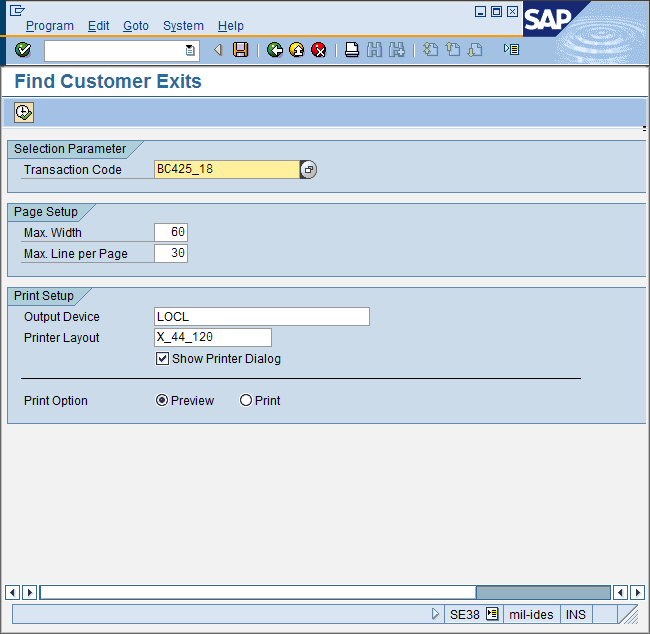Minimize the SAP window
Screen dimensions: 650x634
pos(480,11)
